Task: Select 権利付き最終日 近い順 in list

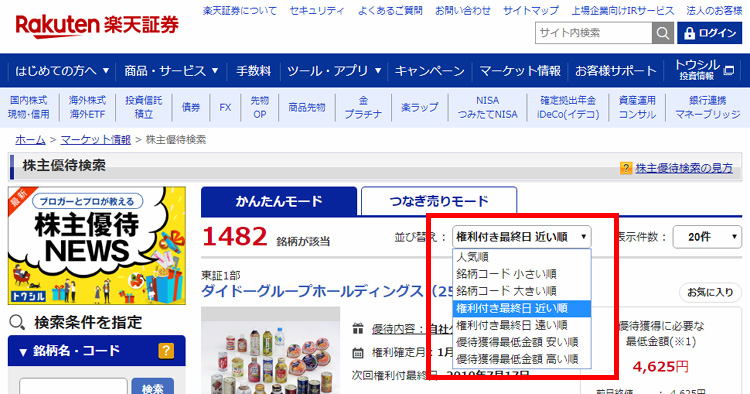Action: pyautogui.click(x=521, y=308)
